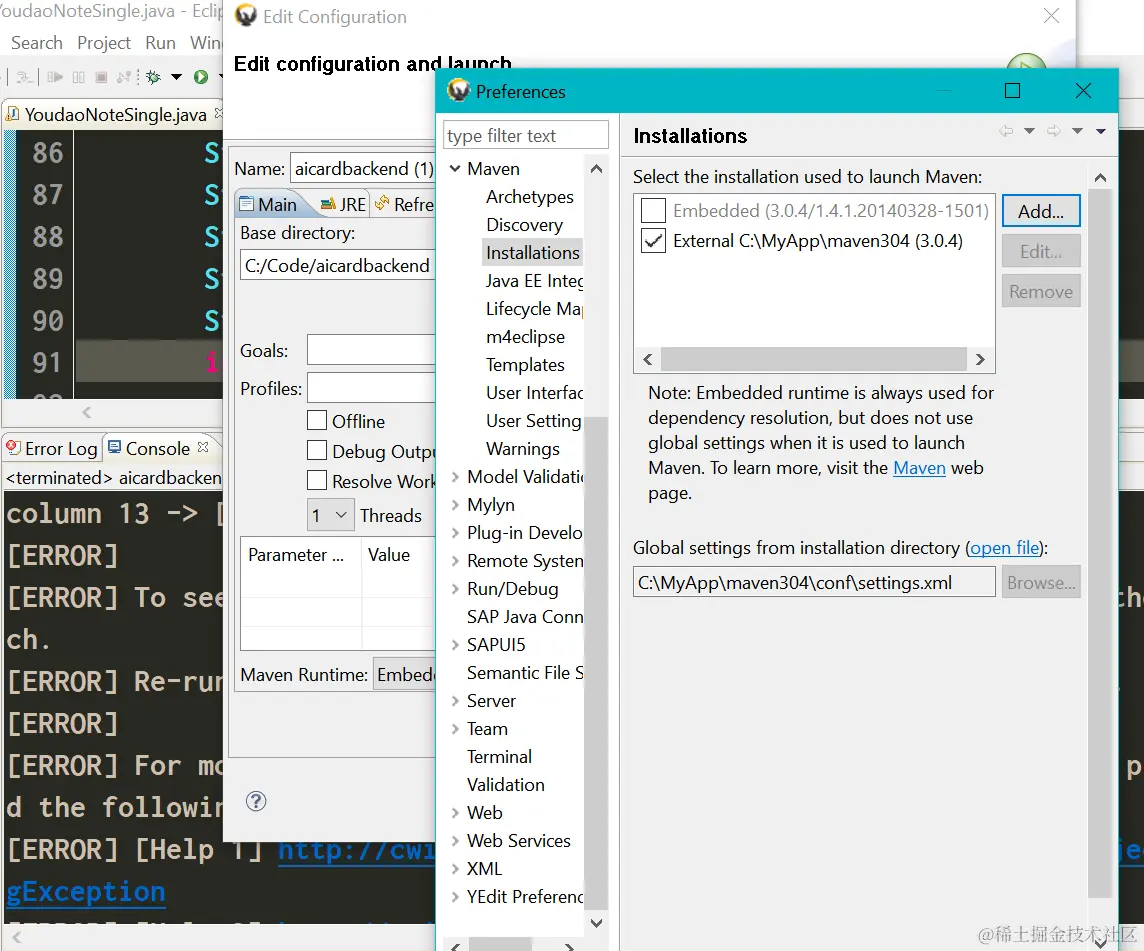Open the forward history dropdown in Preferences
Screen dimensions: 1144x951
click(x=1078, y=131)
